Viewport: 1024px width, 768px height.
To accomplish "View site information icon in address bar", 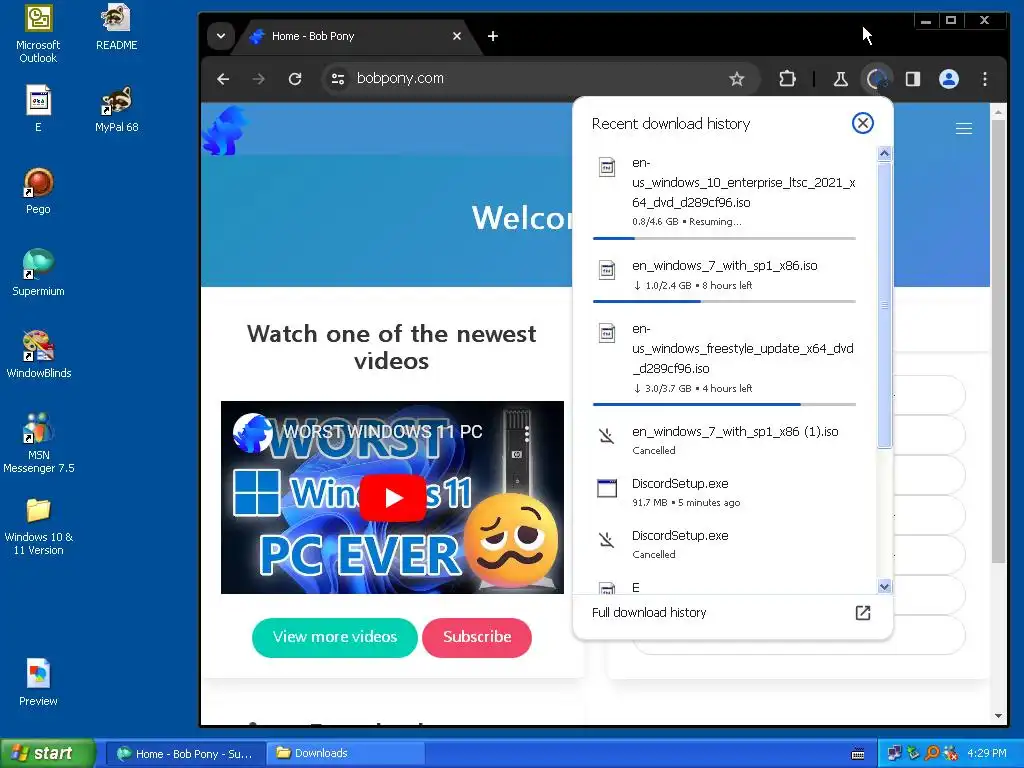I will [338, 79].
